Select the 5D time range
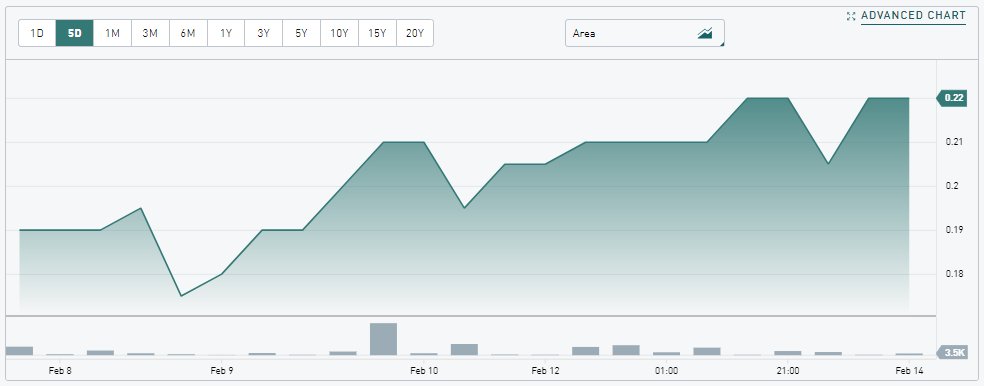This screenshot has height=386, width=984. (x=75, y=33)
